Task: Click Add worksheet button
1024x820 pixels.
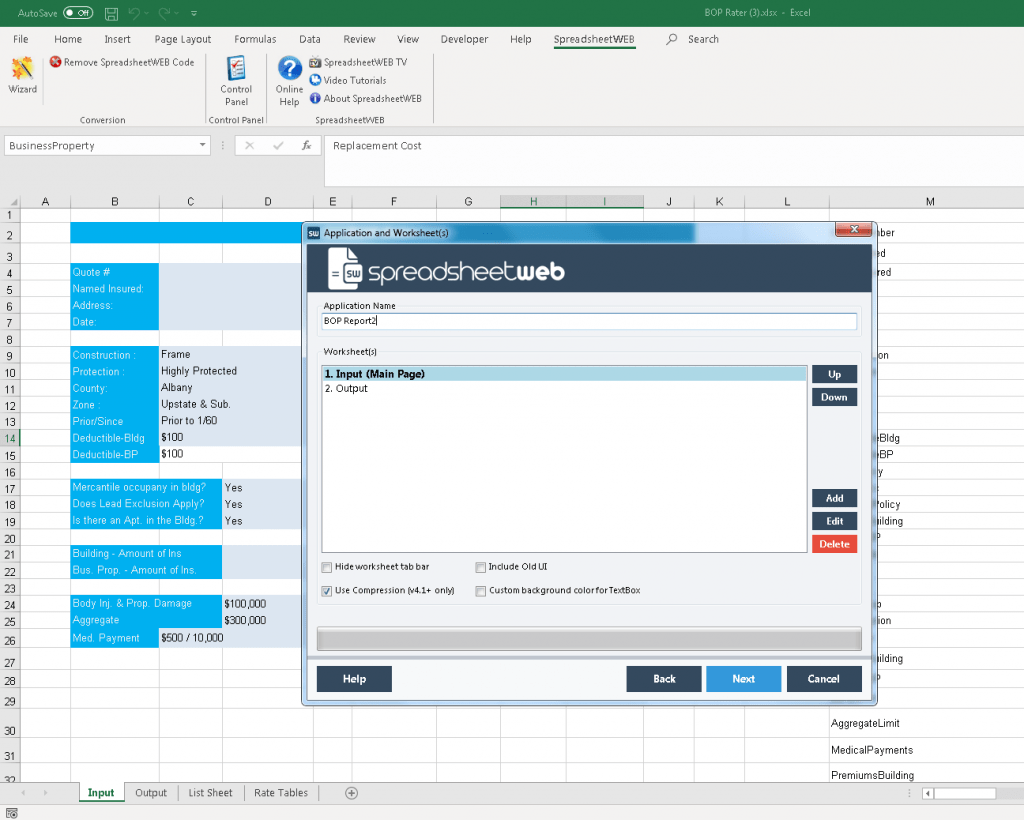Action: 835,498
